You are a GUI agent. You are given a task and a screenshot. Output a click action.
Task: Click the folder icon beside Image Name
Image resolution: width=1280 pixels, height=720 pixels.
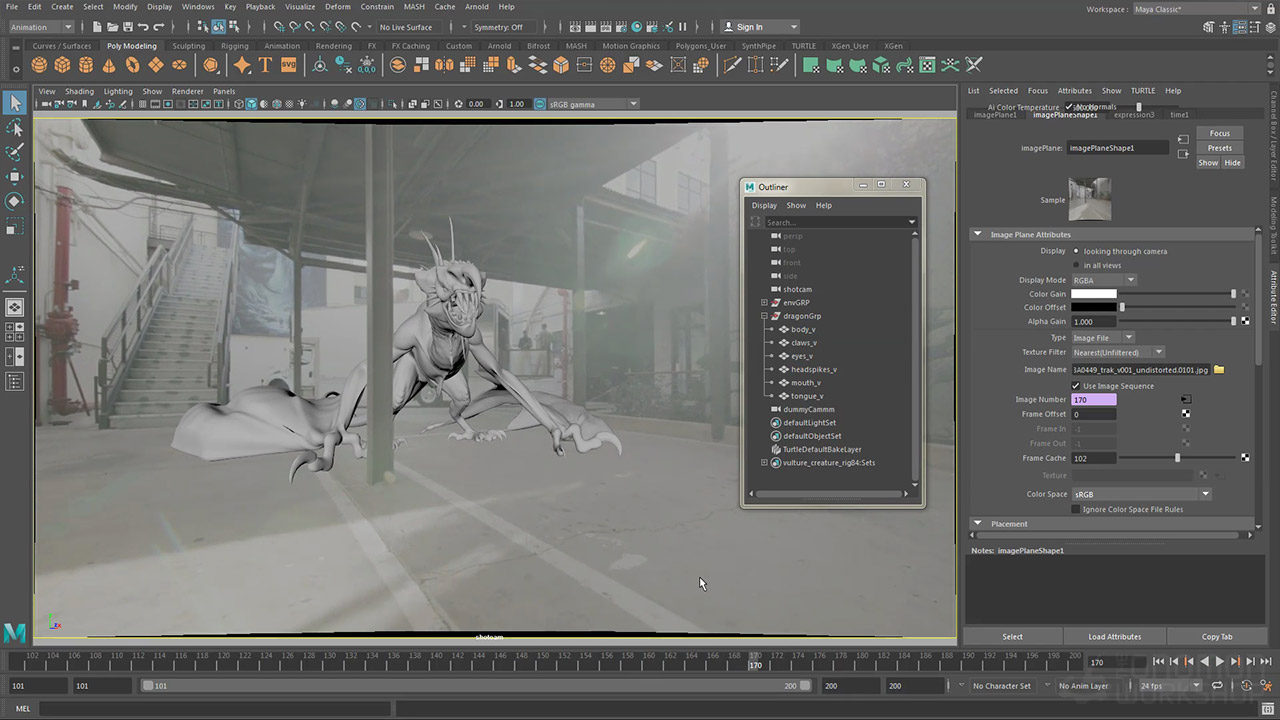(x=1219, y=370)
